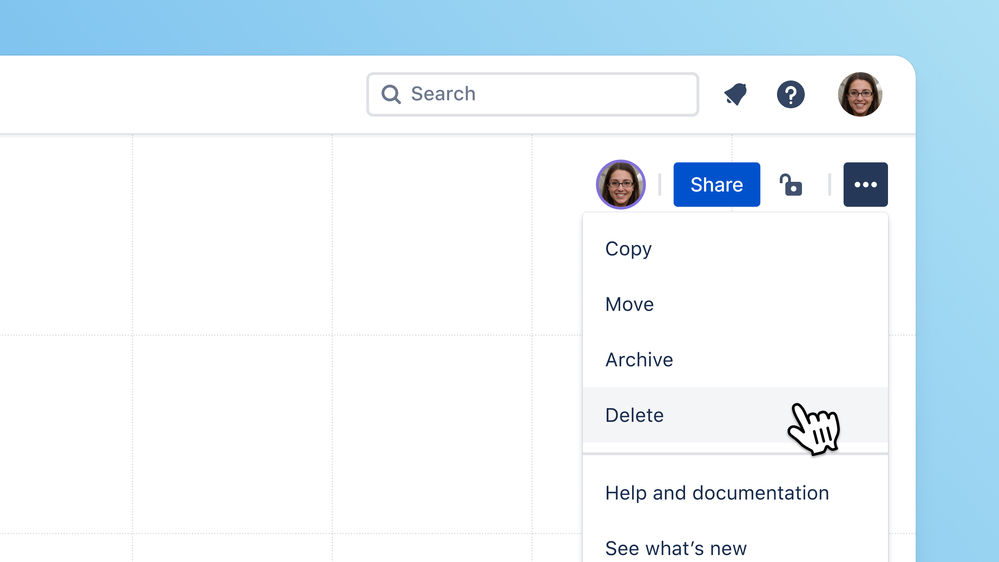Viewport: 999px width, 562px height.
Task: Choose Delete in the dropdown menu
Action: coord(735,415)
